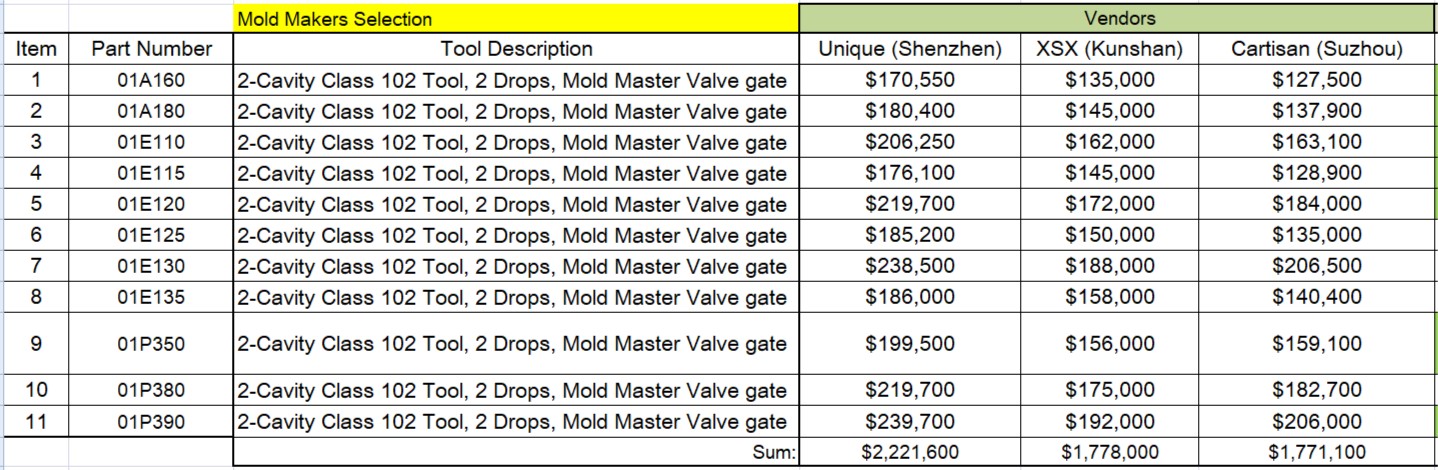The width and height of the screenshot is (1438, 470).
Task: Select the Cartisan sum cell $1,771,100
Action: point(1316,453)
